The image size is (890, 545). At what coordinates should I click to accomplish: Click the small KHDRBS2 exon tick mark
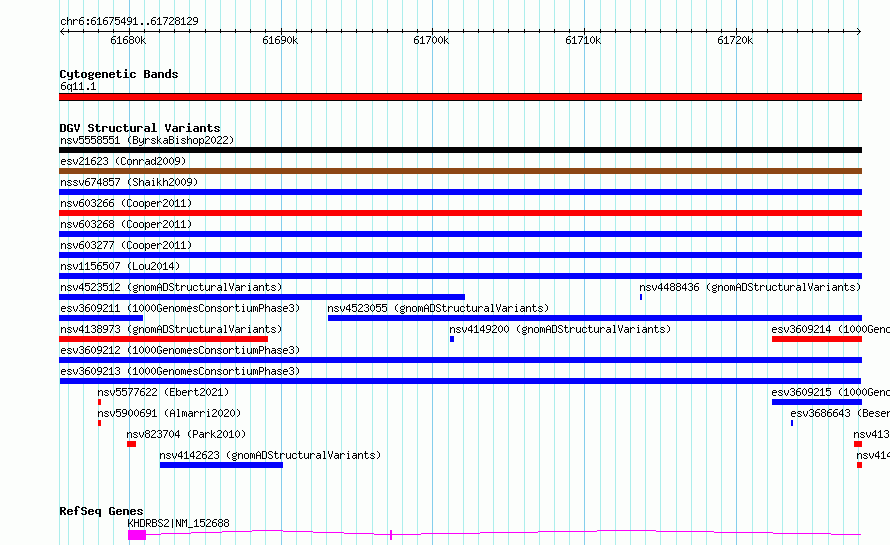coord(391,535)
